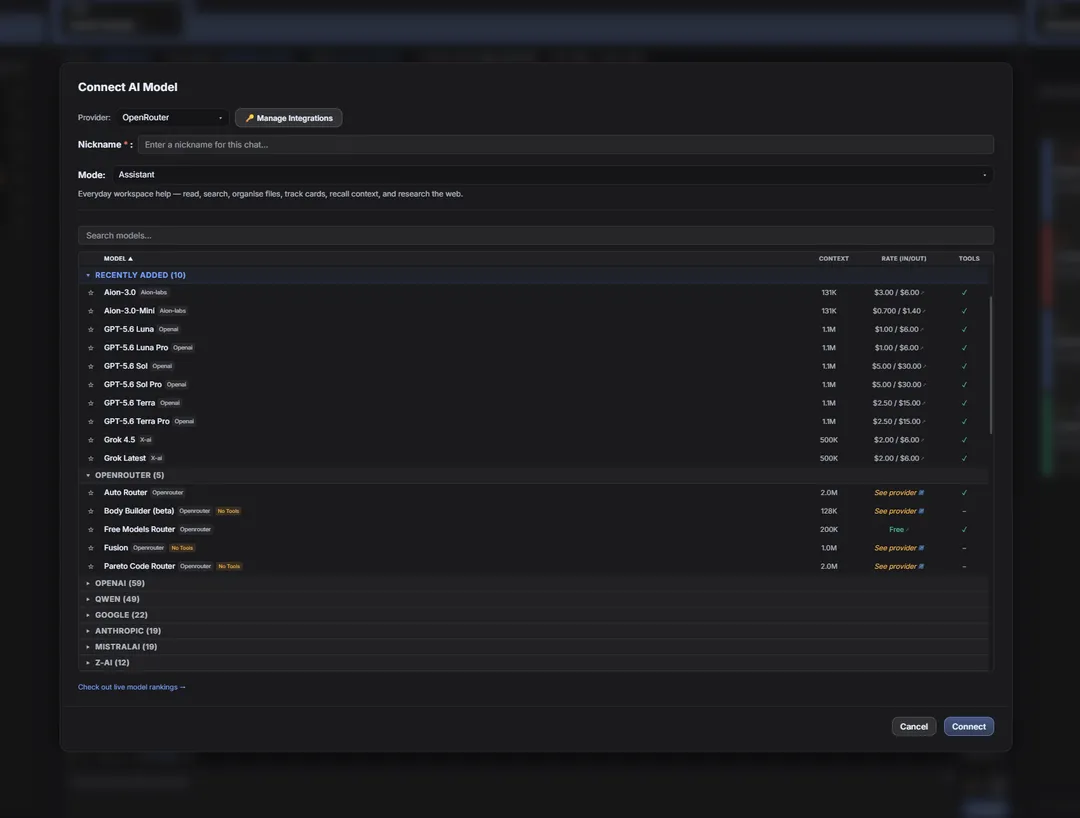1080x818 pixels.
Task: Select the GPT-5.6 Terra Pro row
Action: tap(534, 421)
